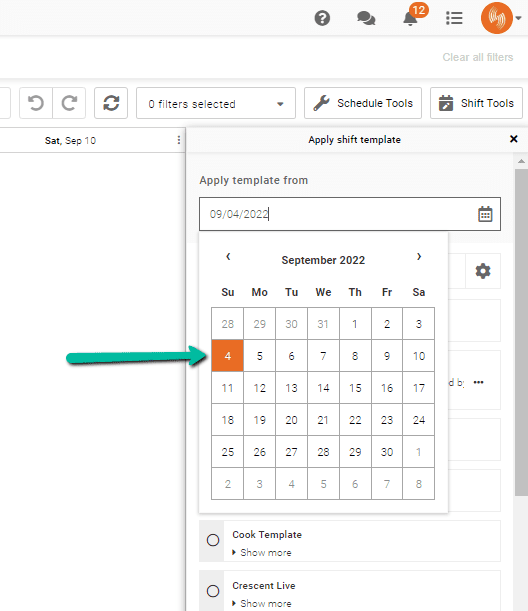Image resolution: width=528 pixels, height=611 pixels.
Task: Go to next month in calendar
Action: click(419, 256)
